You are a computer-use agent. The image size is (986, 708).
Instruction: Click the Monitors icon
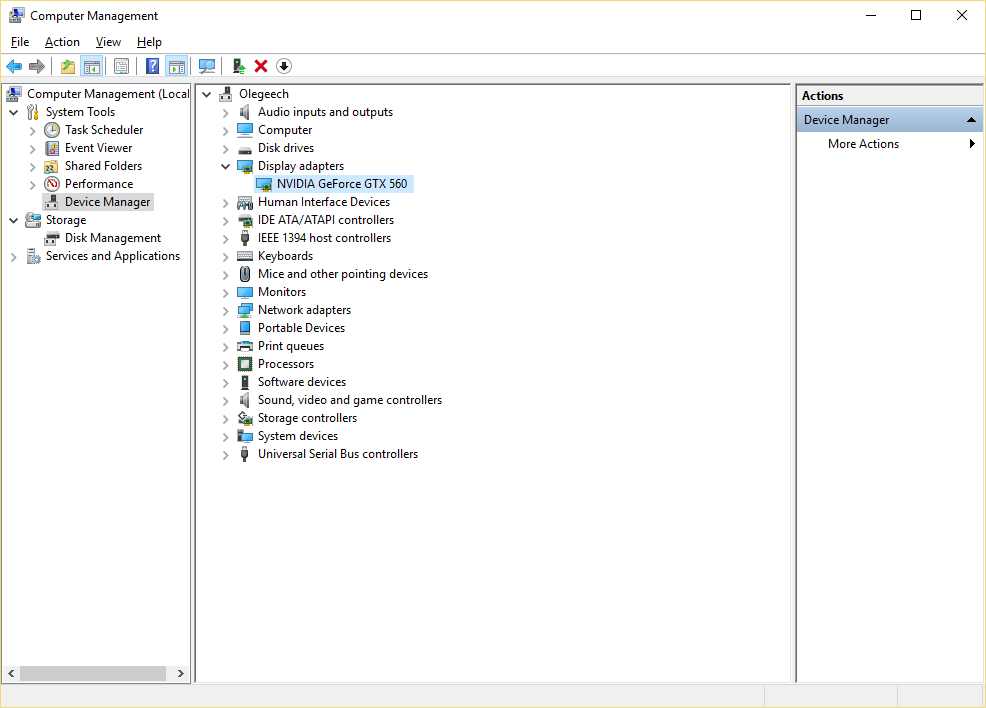click(245, 292)
